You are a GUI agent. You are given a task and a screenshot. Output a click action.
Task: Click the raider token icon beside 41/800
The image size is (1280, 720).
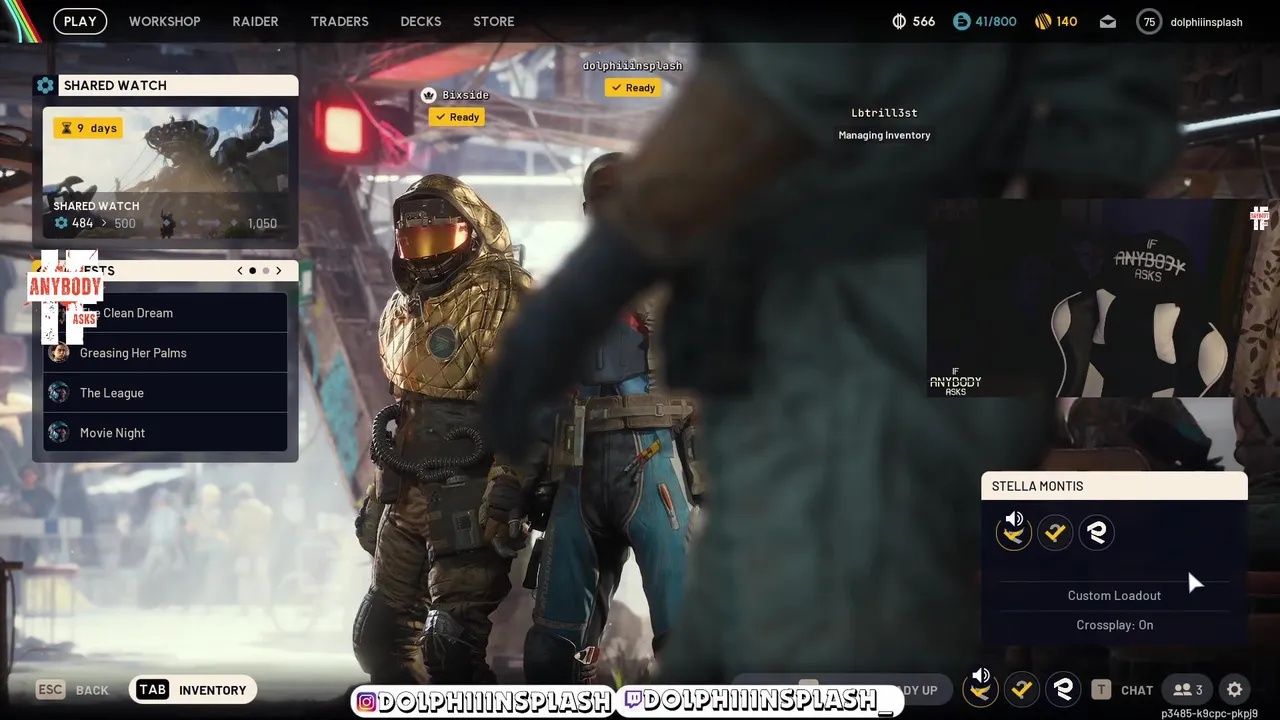(961, 21)
